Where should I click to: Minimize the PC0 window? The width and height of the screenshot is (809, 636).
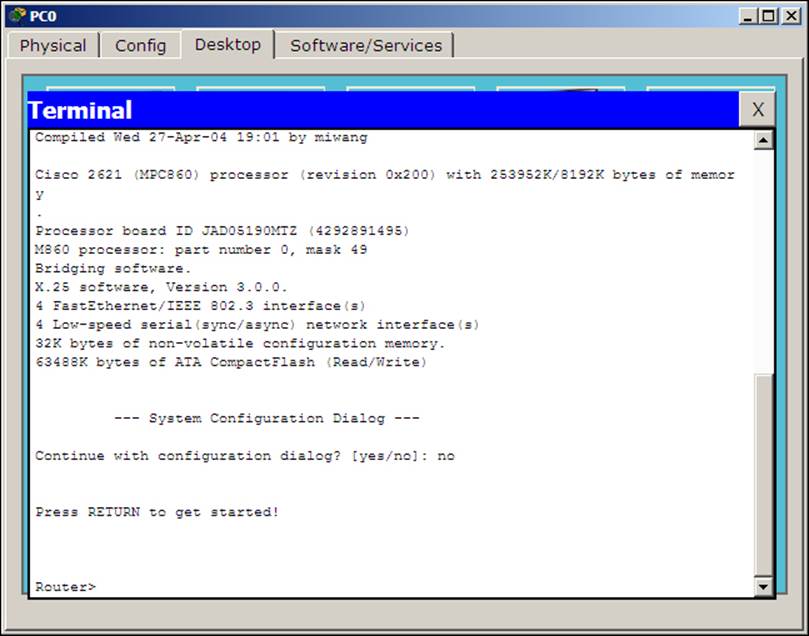(x=748, y=16)
